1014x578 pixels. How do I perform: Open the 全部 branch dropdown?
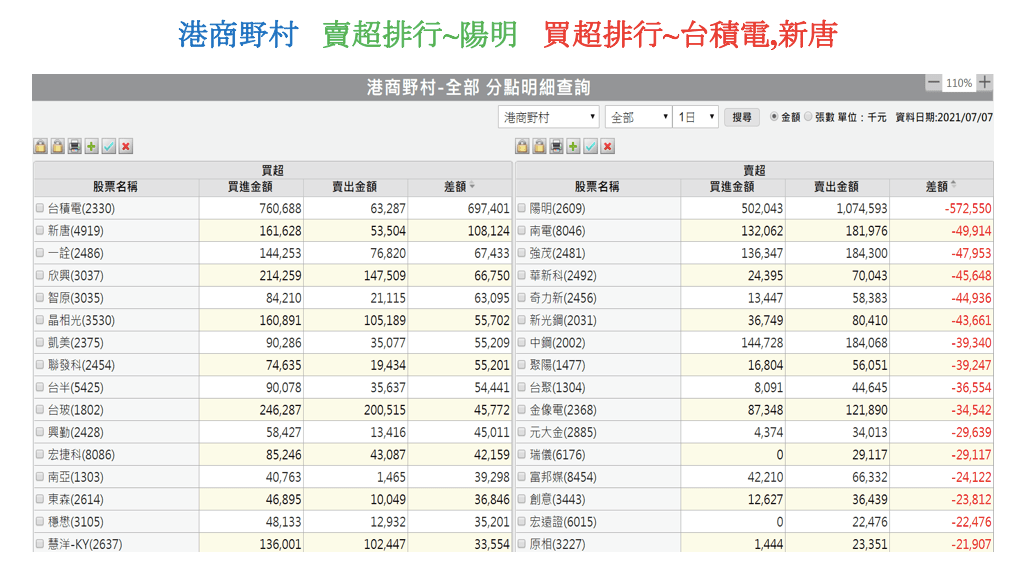point(637,117)
